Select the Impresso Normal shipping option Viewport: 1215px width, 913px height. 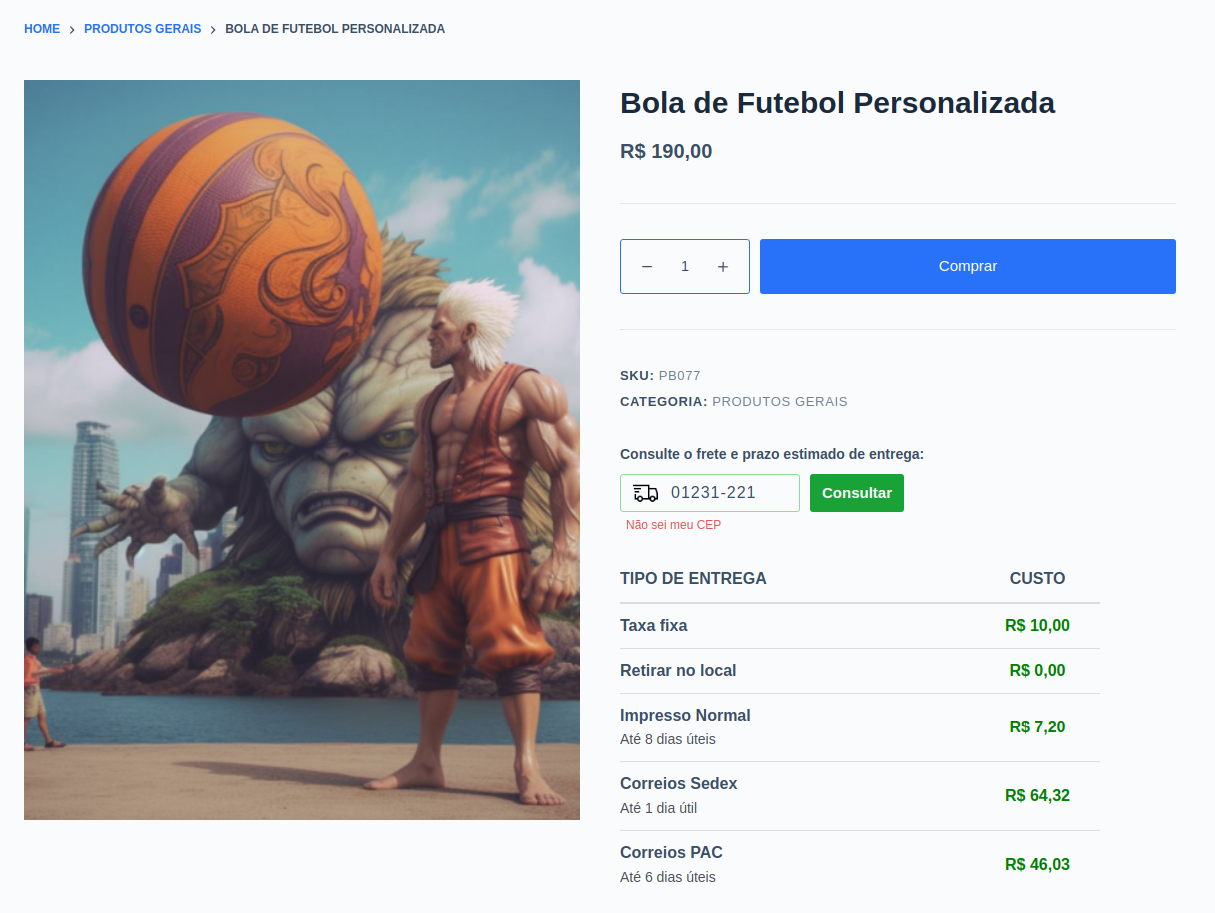tap(860, 727)
